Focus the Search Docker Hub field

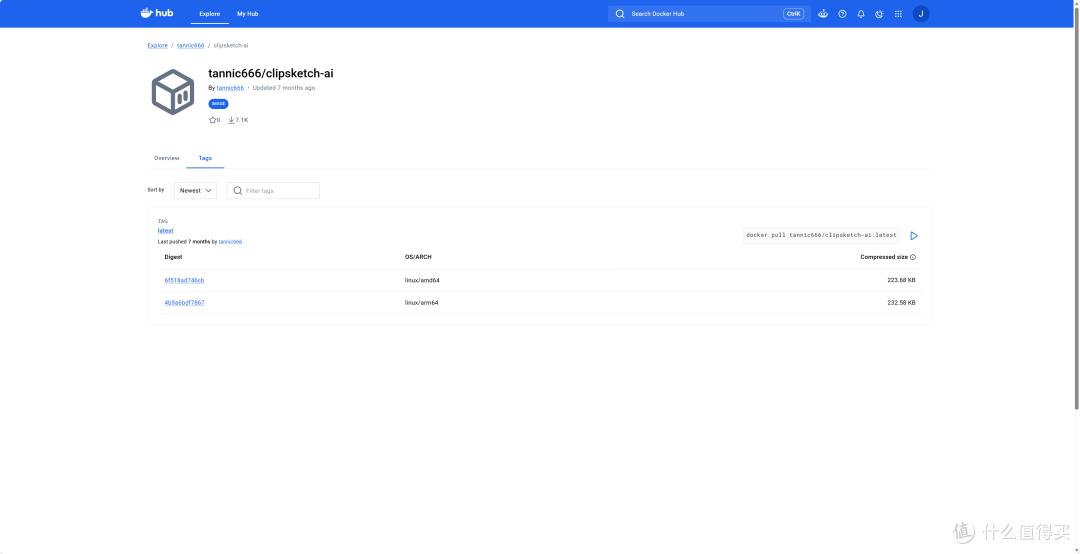(x=709, y=14)
